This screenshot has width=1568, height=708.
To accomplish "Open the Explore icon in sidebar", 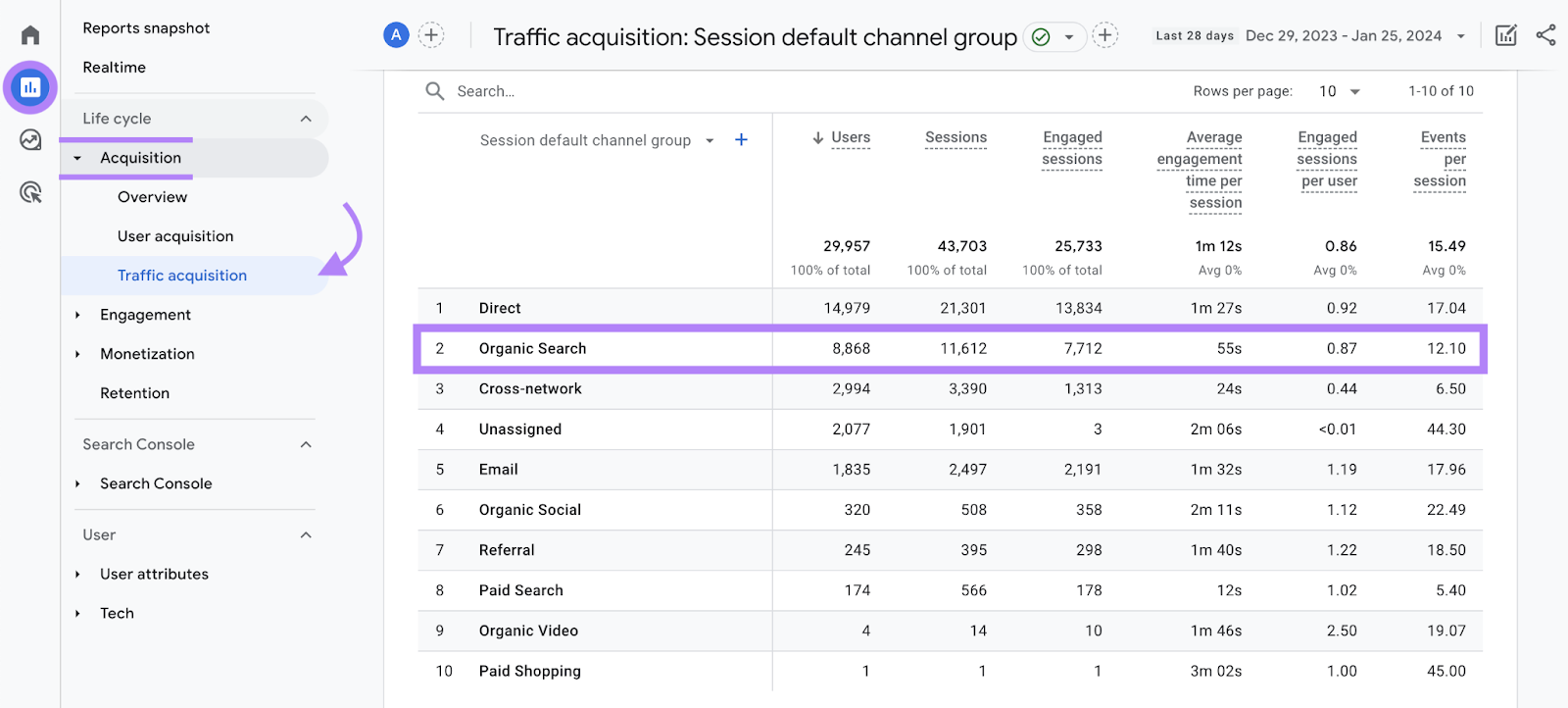I will point(30,140).
